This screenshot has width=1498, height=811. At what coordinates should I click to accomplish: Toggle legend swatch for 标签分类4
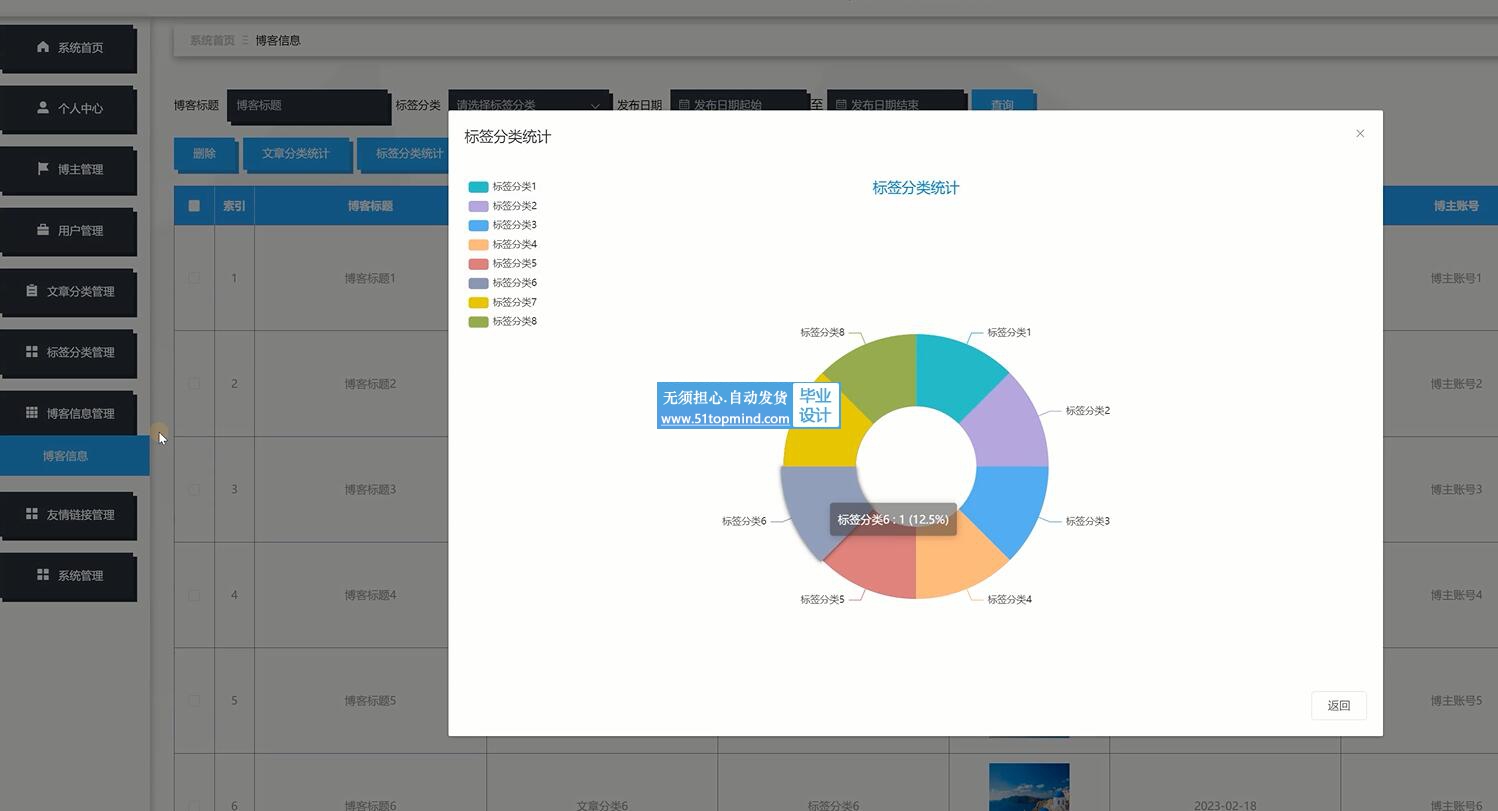pos(478,244)
